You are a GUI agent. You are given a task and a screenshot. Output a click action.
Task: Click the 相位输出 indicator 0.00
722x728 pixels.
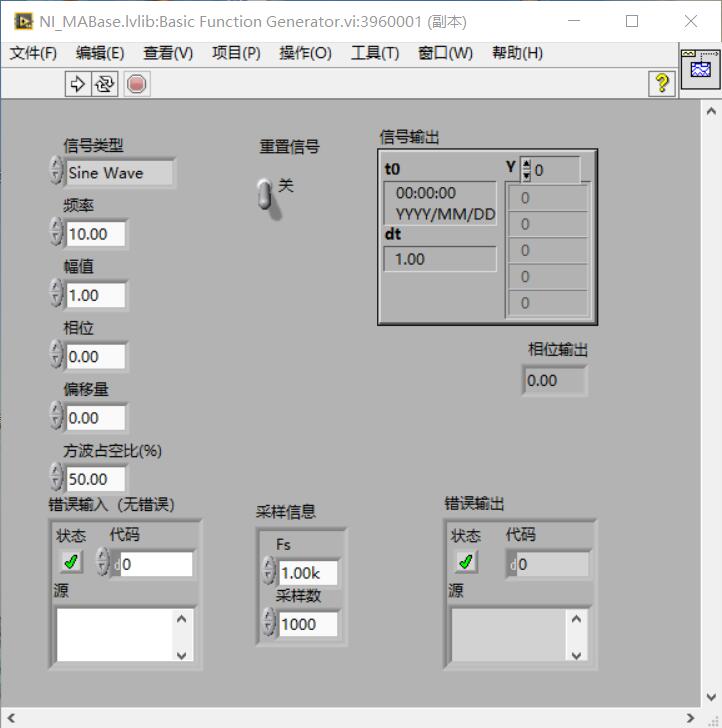(x=555, y=381)
